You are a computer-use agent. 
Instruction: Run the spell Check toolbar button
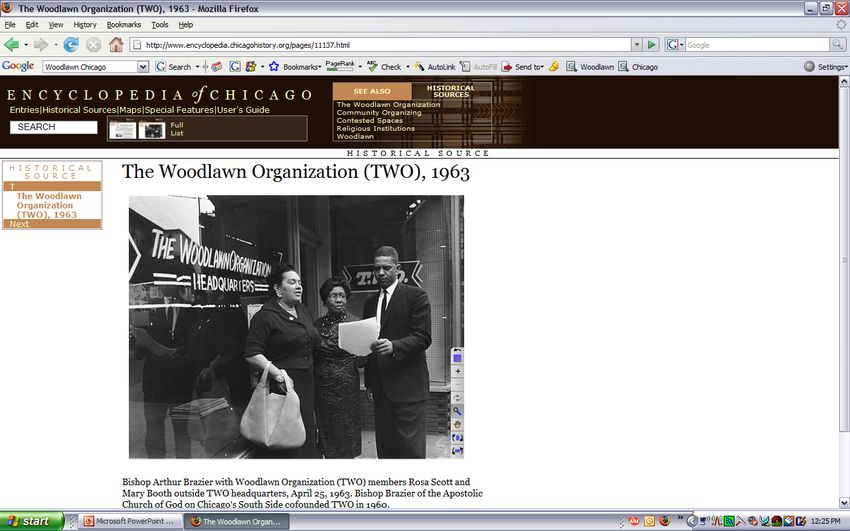(384, 67)
